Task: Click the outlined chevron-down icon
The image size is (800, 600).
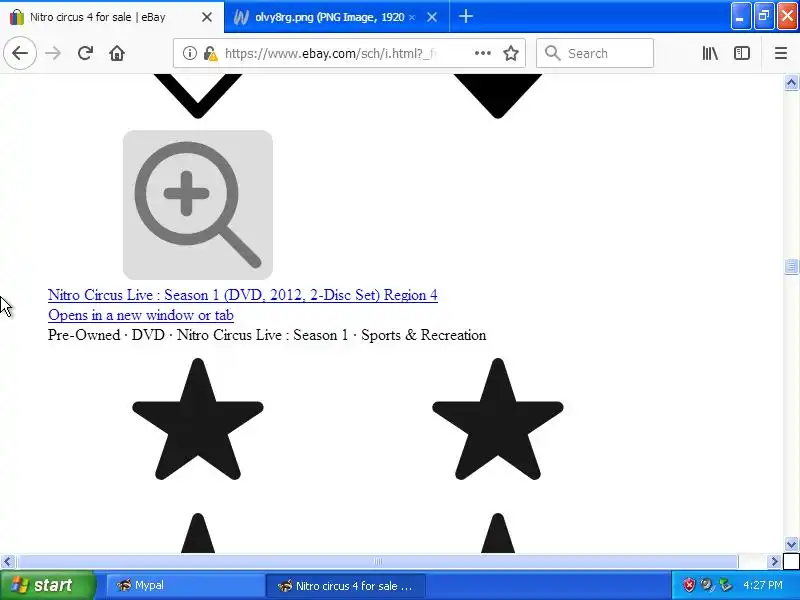Action: pyautogui.click(x=198, y=96)
